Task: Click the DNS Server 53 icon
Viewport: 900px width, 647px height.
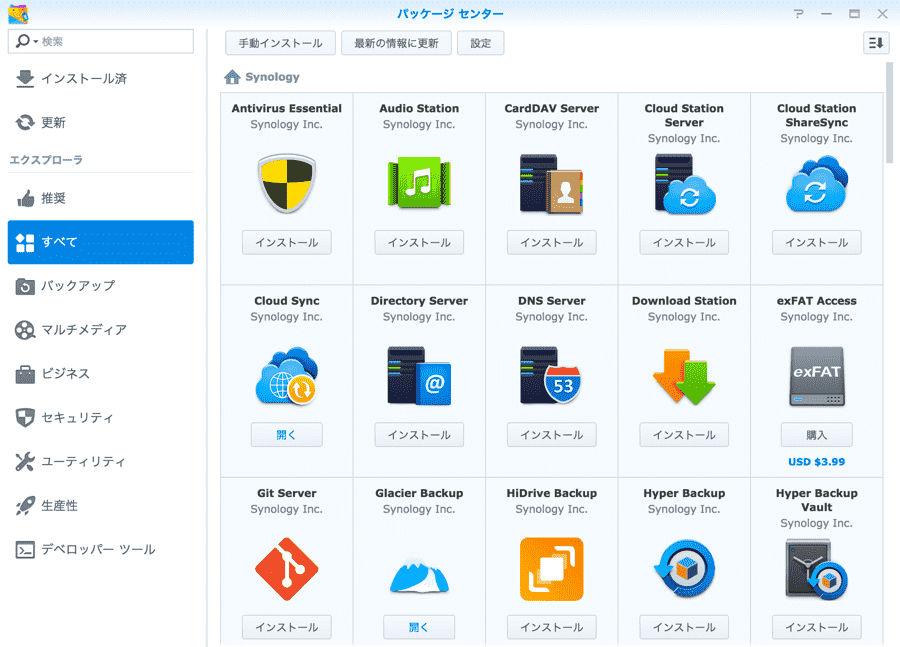Action: 551,376
